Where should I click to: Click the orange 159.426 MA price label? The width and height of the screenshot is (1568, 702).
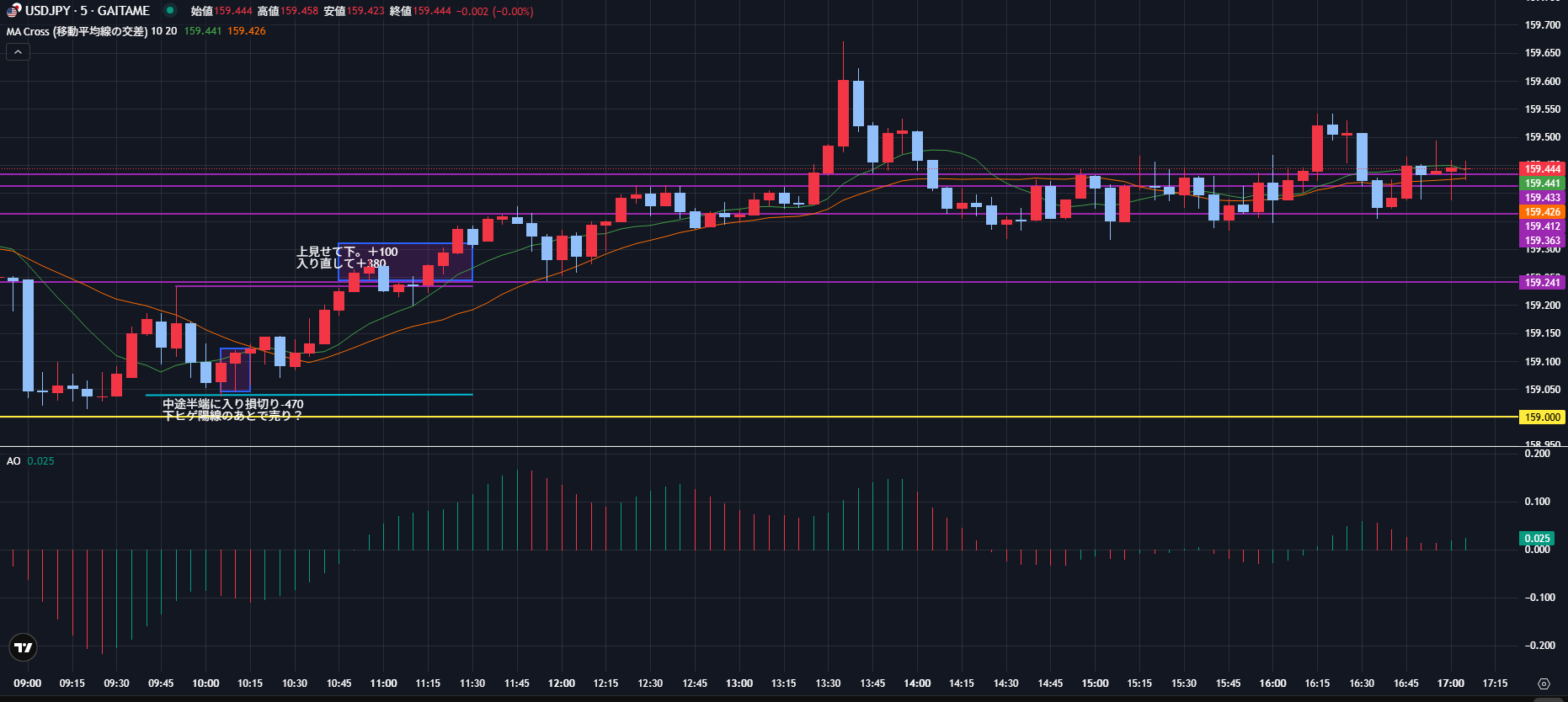coord(1542,212)
